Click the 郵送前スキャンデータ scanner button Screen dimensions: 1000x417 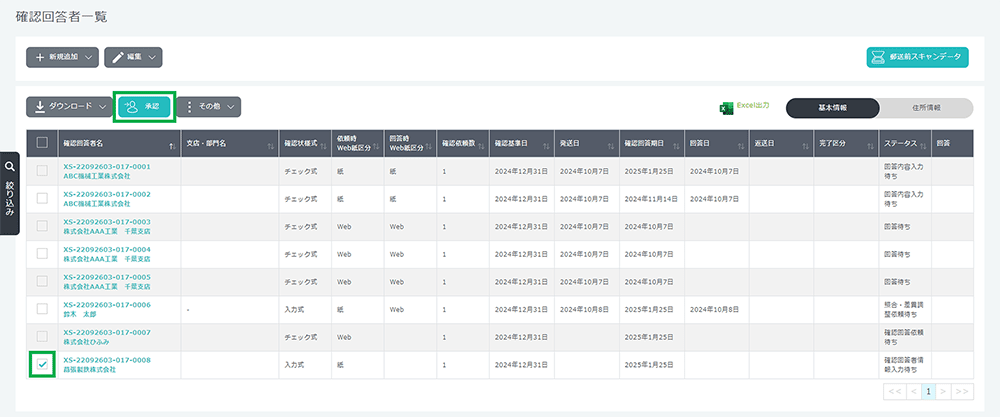point(917,57)
